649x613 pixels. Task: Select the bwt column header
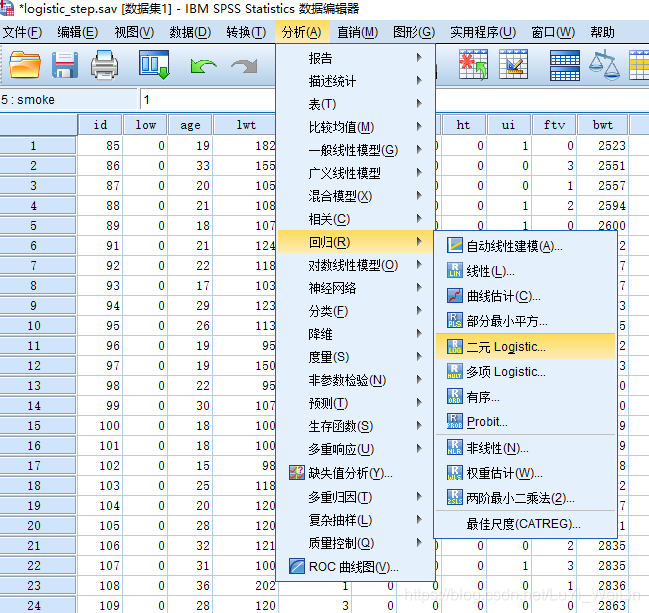(602, 125)
